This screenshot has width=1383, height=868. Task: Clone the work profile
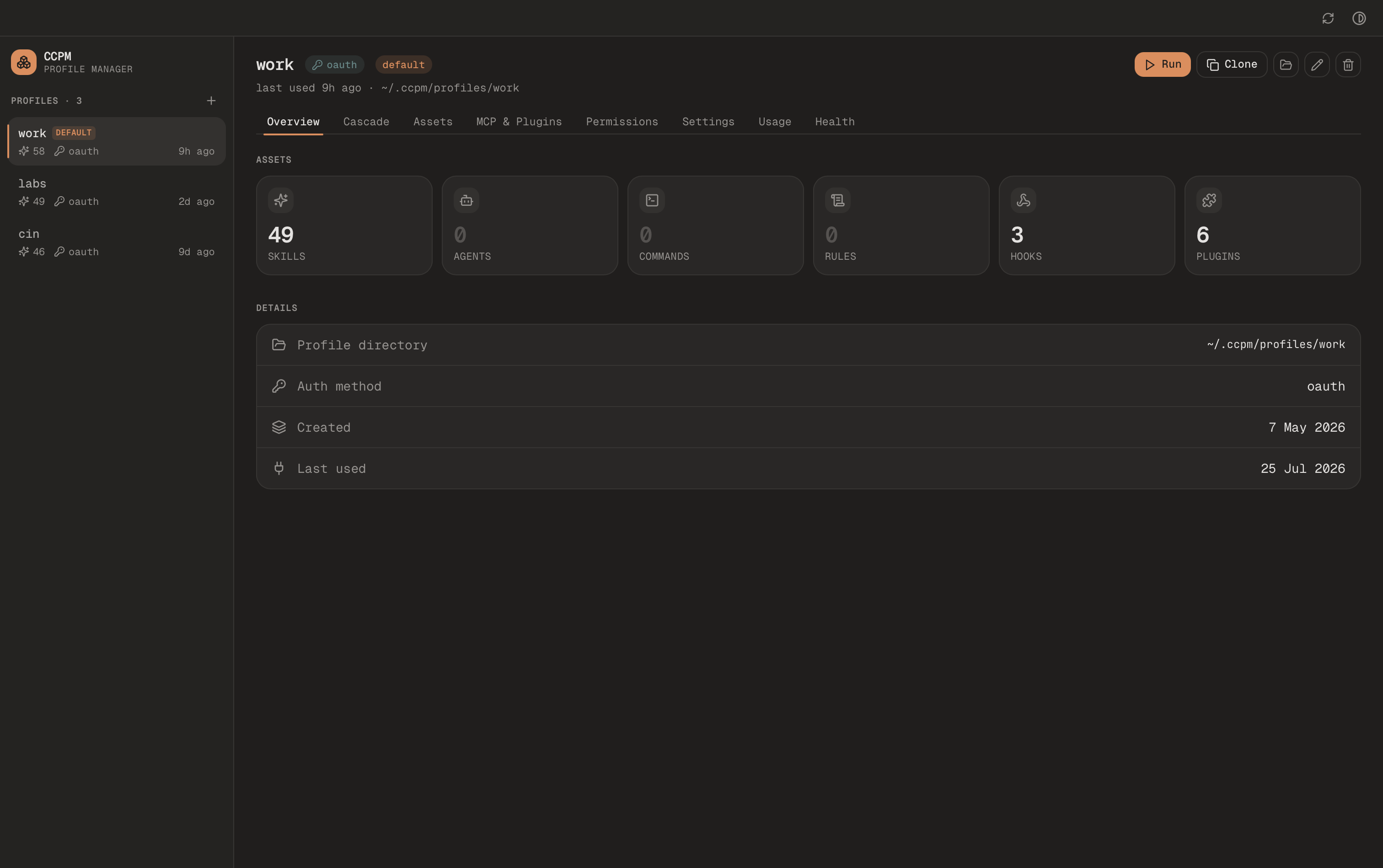point(1232,64)
